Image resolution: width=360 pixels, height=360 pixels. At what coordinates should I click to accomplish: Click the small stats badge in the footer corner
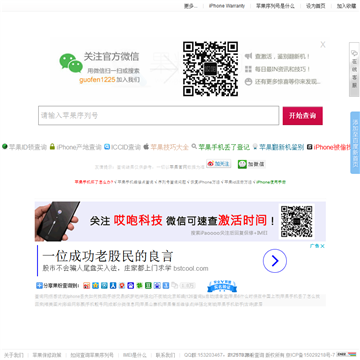[x=346, y=354]
